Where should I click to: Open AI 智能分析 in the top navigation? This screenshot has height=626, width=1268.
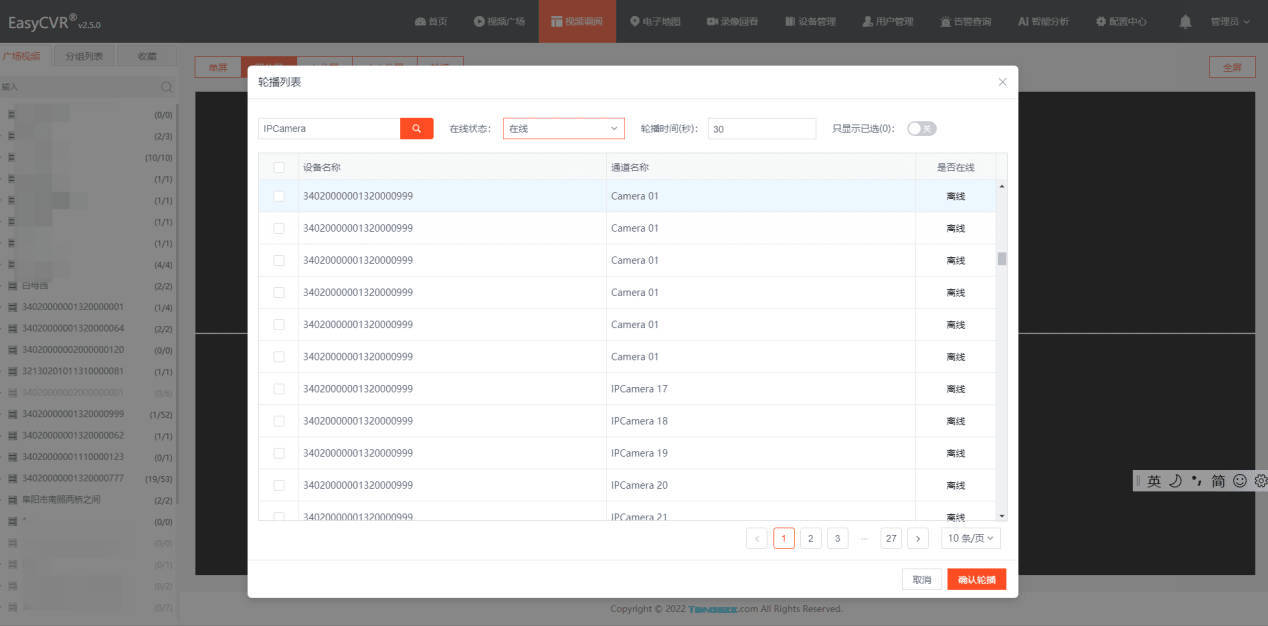1043,21
